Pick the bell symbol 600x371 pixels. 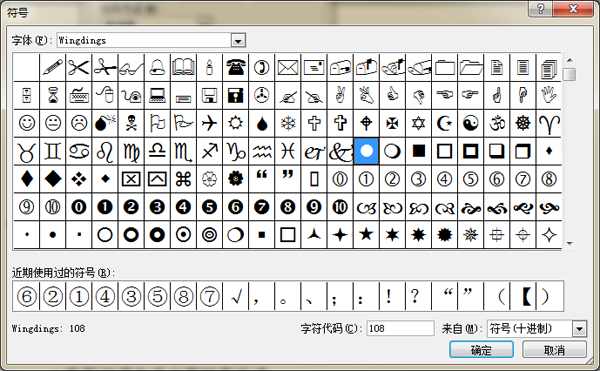[x=157, y=68]
